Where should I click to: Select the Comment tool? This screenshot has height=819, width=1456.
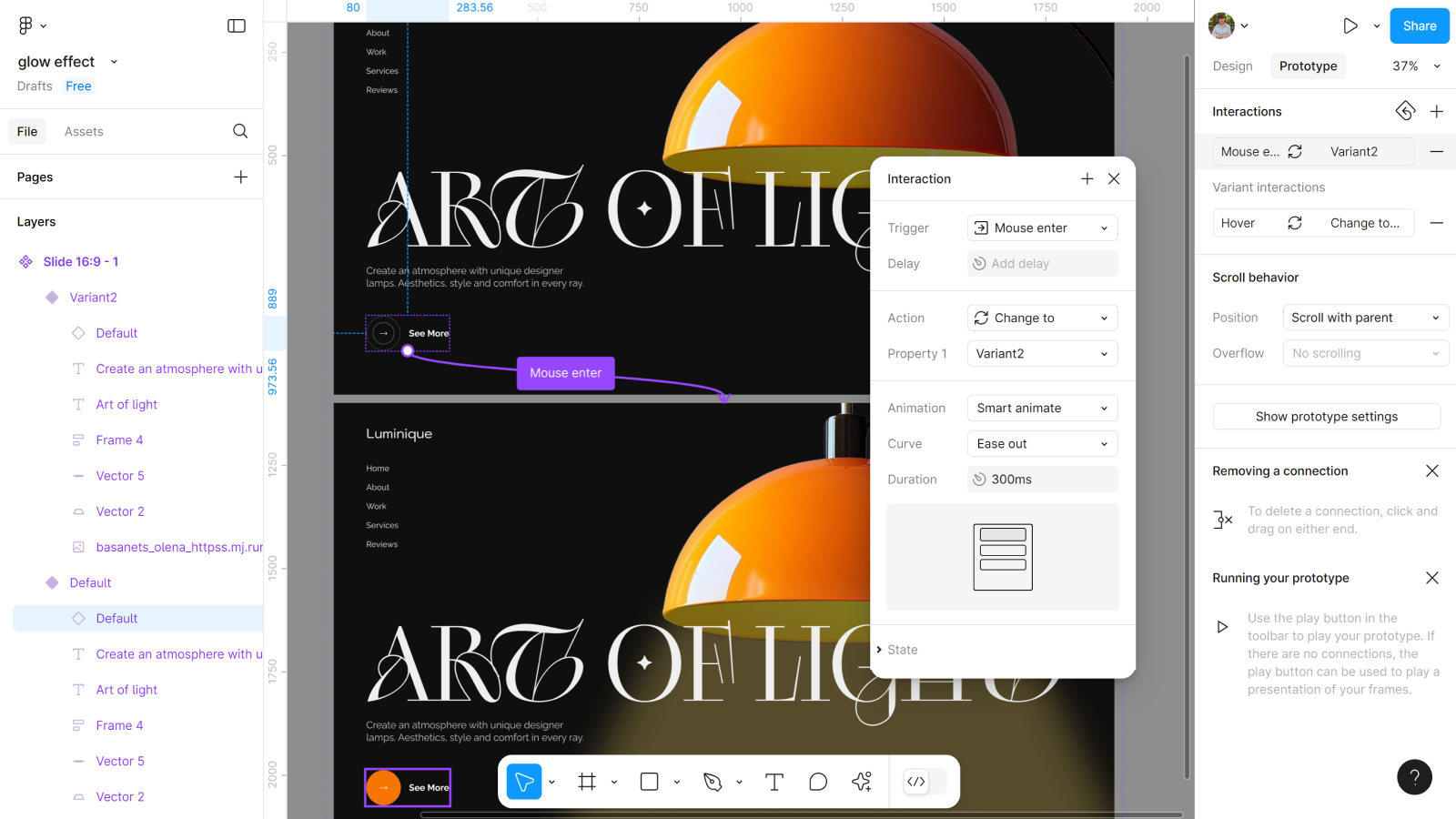pos(818,782)
